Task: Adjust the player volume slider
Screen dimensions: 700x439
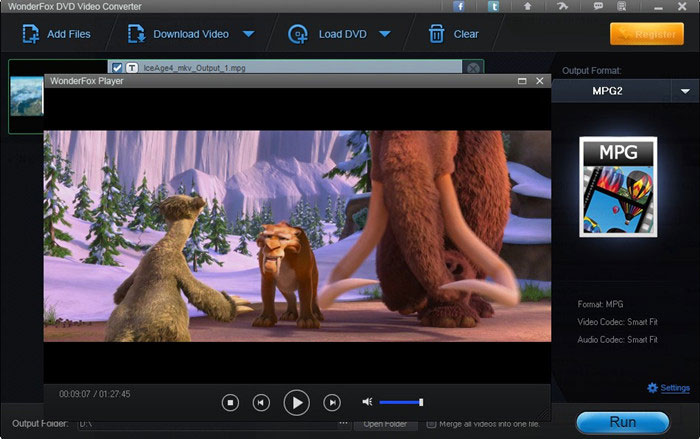Action: [x=401, y=402]
